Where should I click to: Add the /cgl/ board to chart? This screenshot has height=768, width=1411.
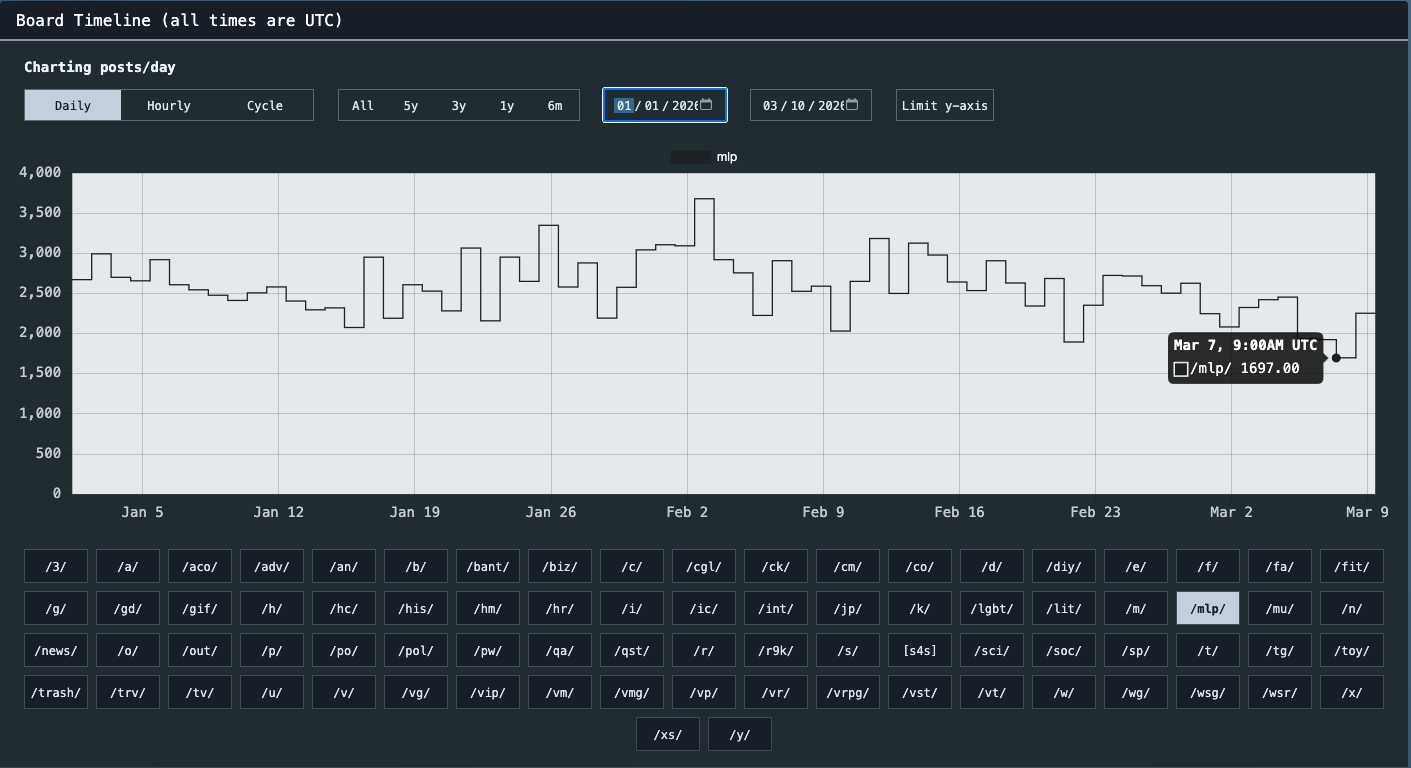704,566
